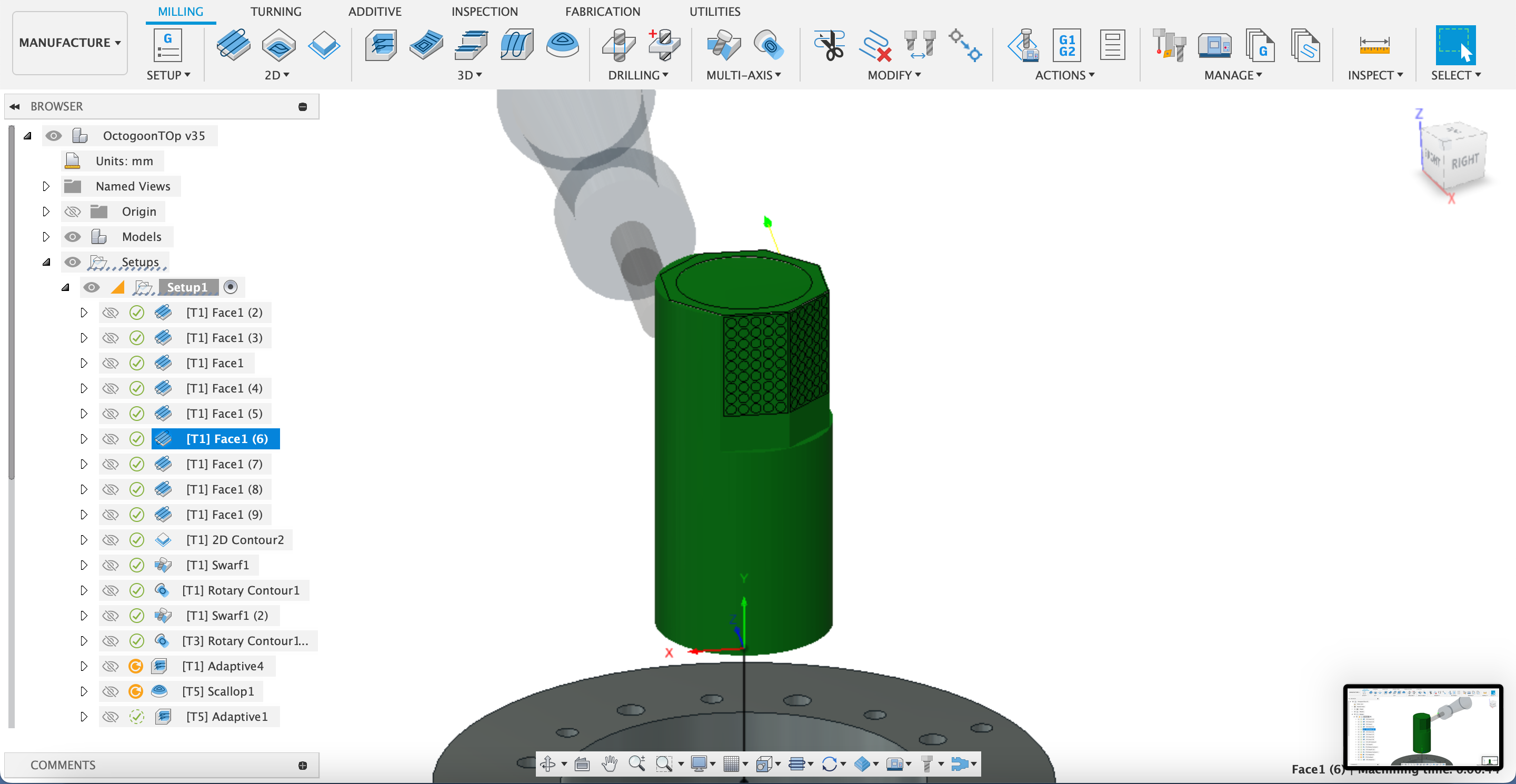The height and width of the screenshot is (784, 1516).
Task: Select the 3D Parallel tool
Action: click(x=472, y=45)
